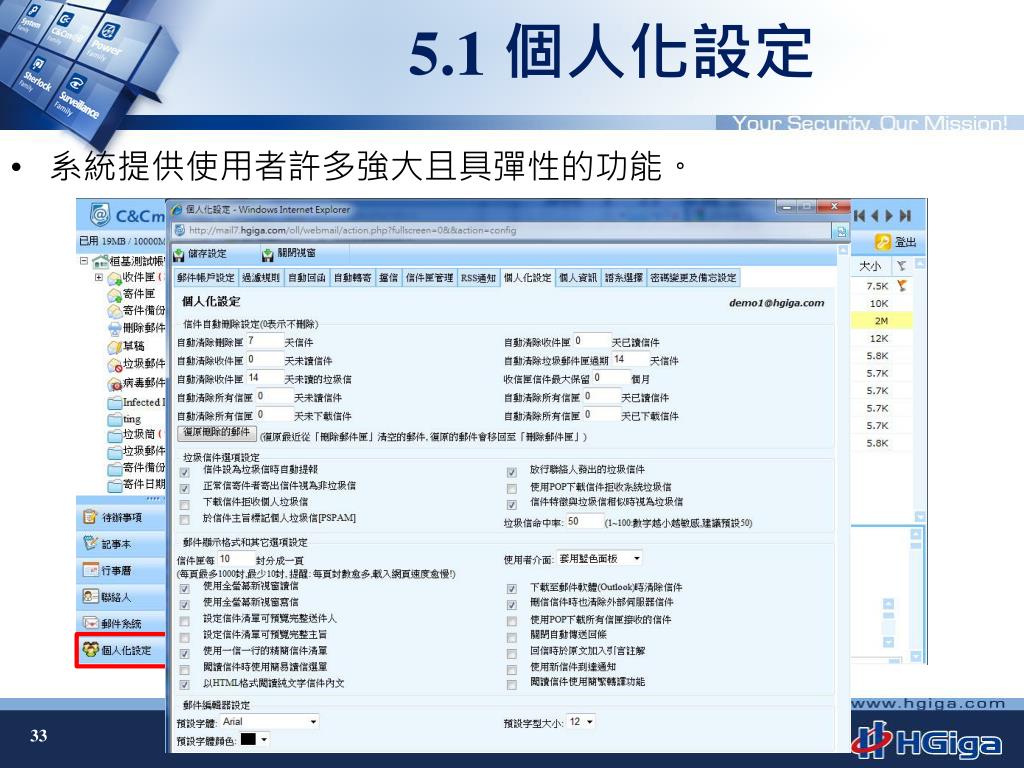Enable 於信件主旨標記個人垃圾信[PSPAM] checkbox
1024x768 pixels.
click(185, 520)
